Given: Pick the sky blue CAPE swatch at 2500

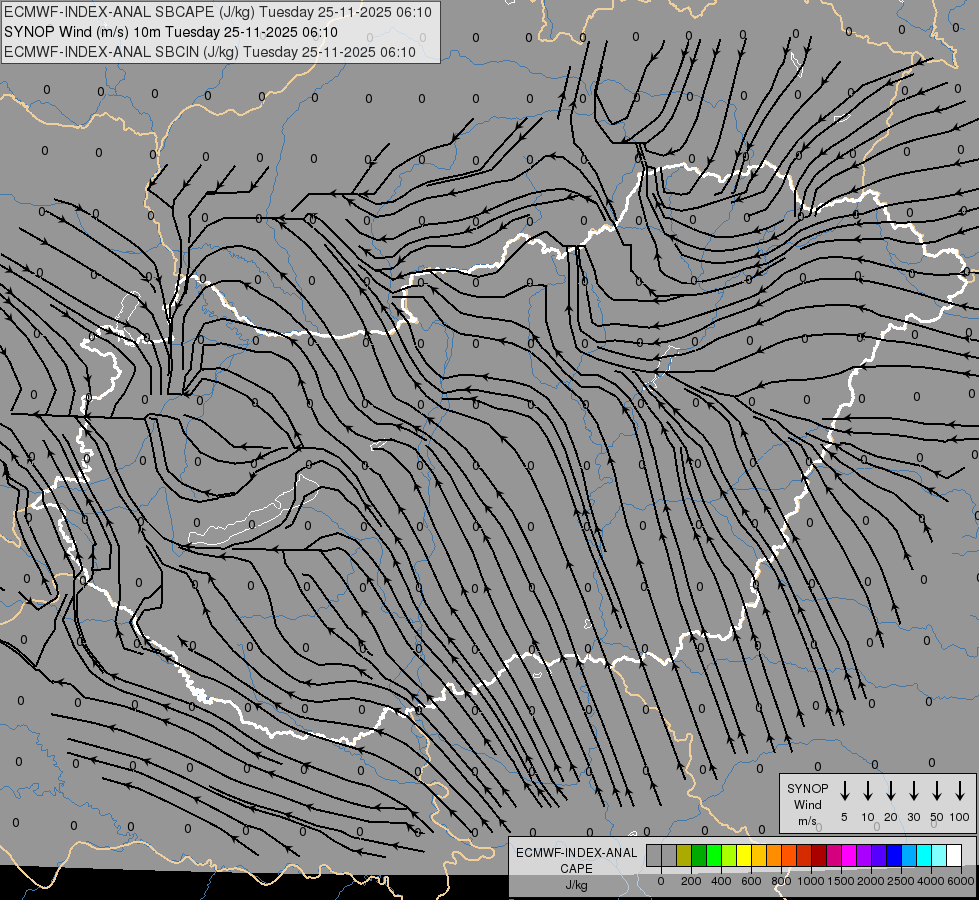Looking at the screenshot, I should tap(908, 855).
